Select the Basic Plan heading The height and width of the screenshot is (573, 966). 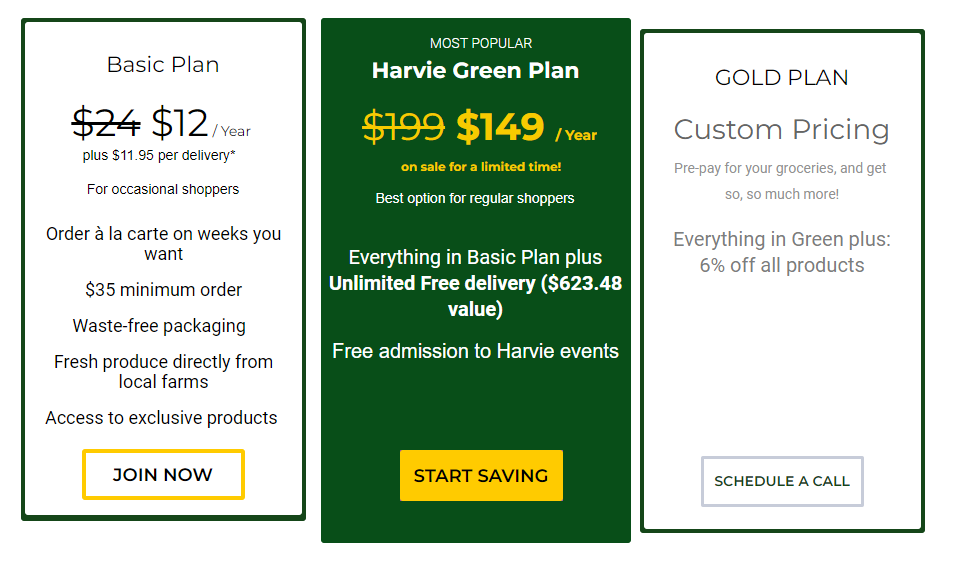163,65
